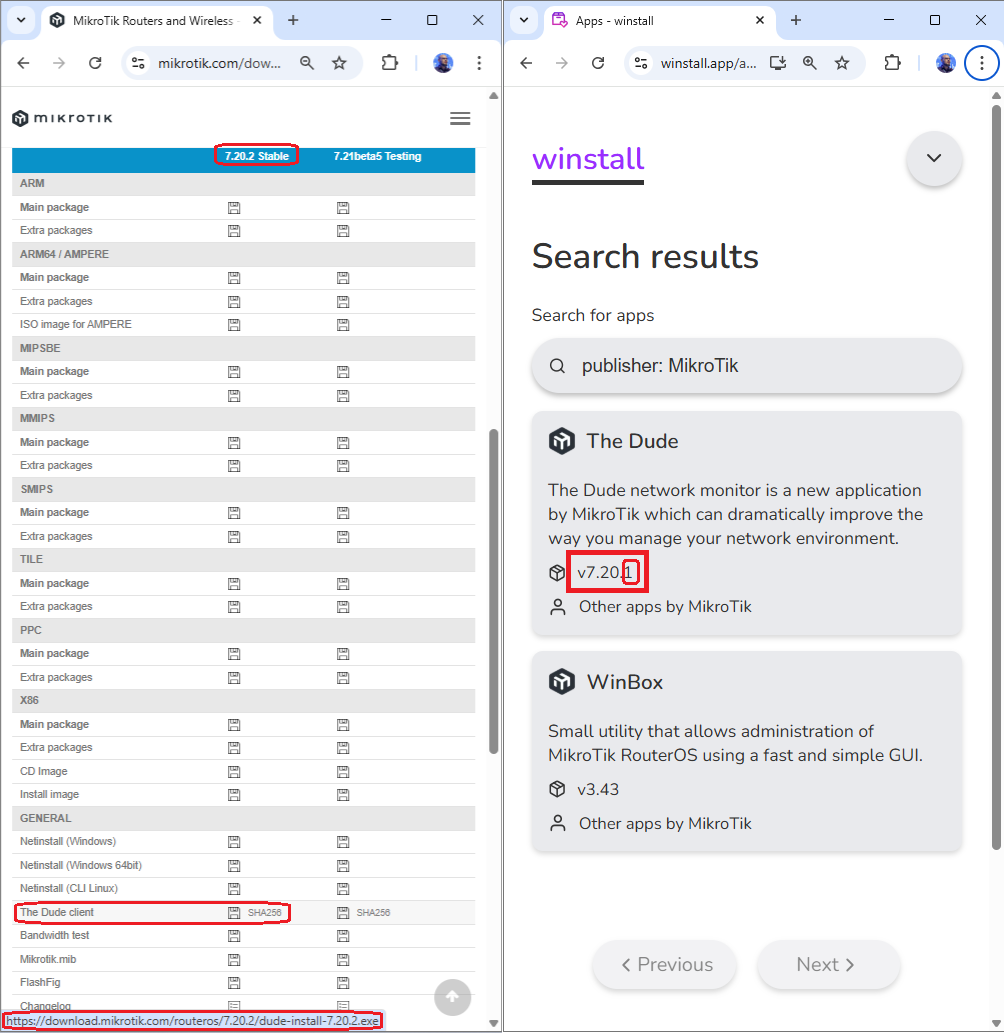Screen dimensions: 1004x1033
Task: Reload the MikroTik downloads page
Action: pyautogui.click(x=95, y=63)
